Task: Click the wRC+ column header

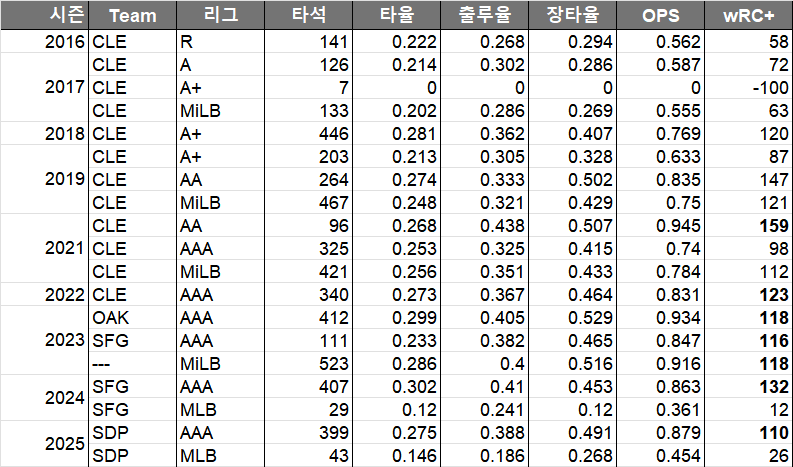Action: (747, 16)
